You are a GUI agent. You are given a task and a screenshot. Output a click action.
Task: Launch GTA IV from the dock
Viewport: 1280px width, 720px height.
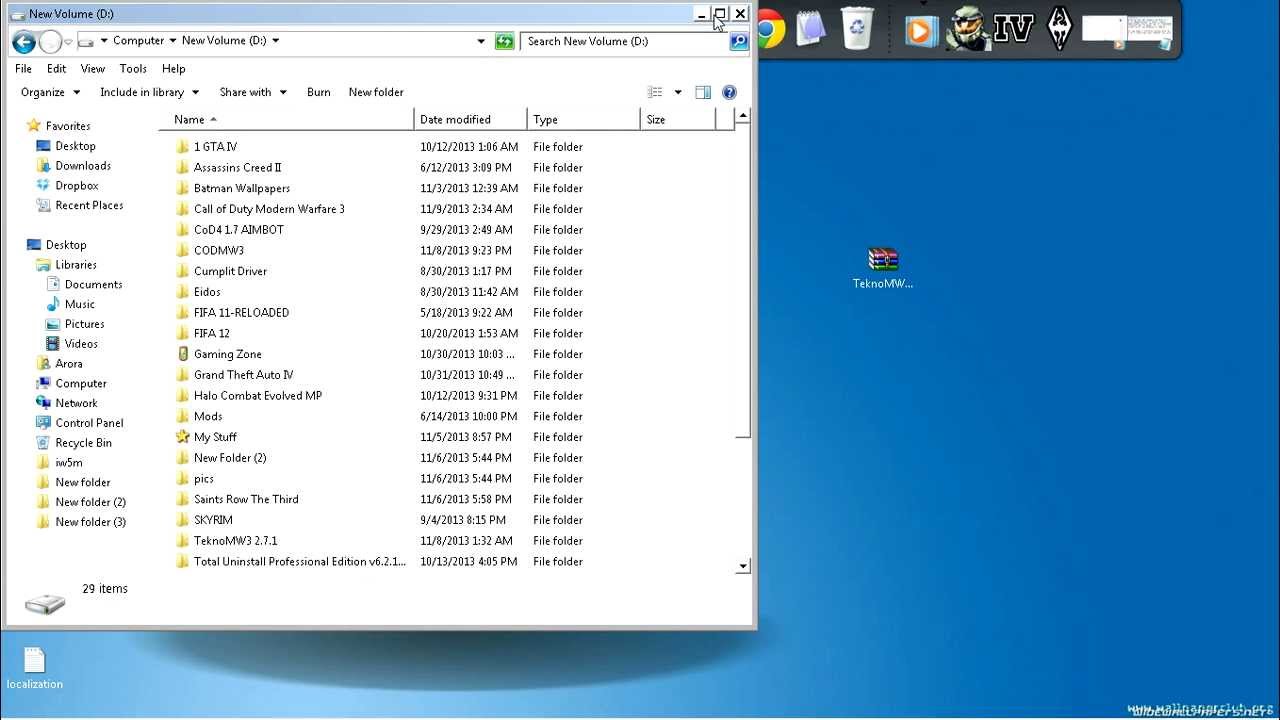click(1013, 28)
